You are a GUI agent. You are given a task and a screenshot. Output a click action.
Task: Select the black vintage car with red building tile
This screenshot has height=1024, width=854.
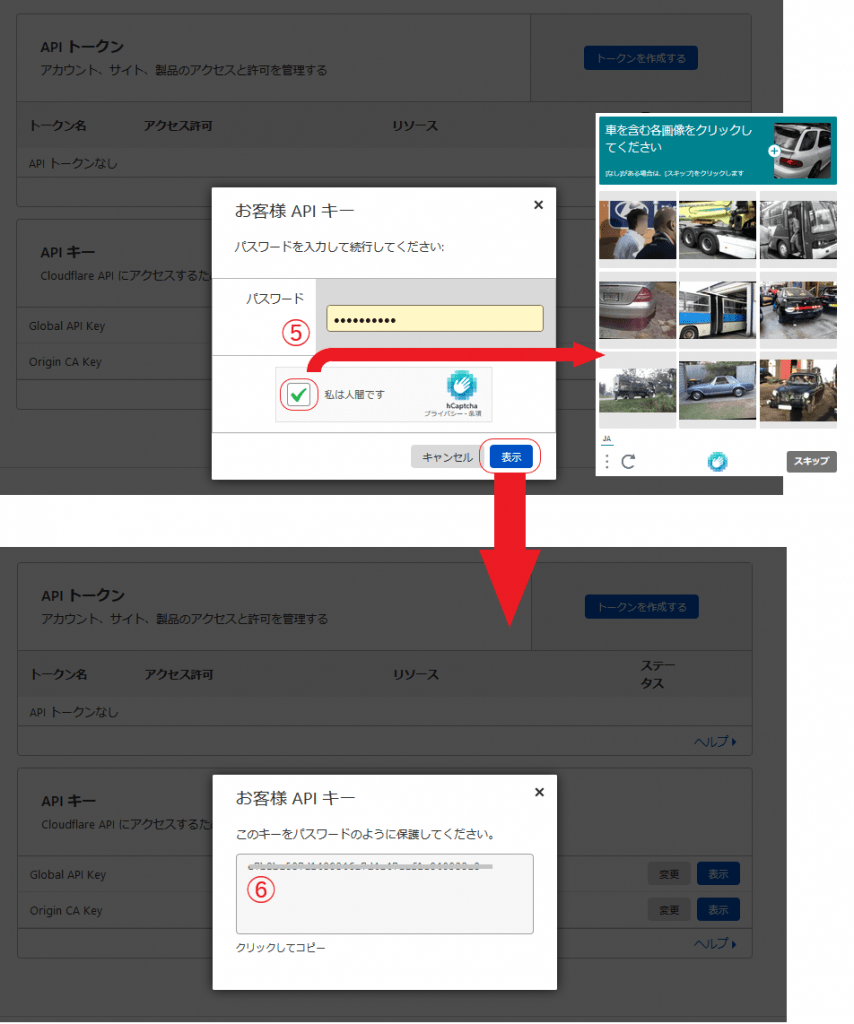(797, 388)
